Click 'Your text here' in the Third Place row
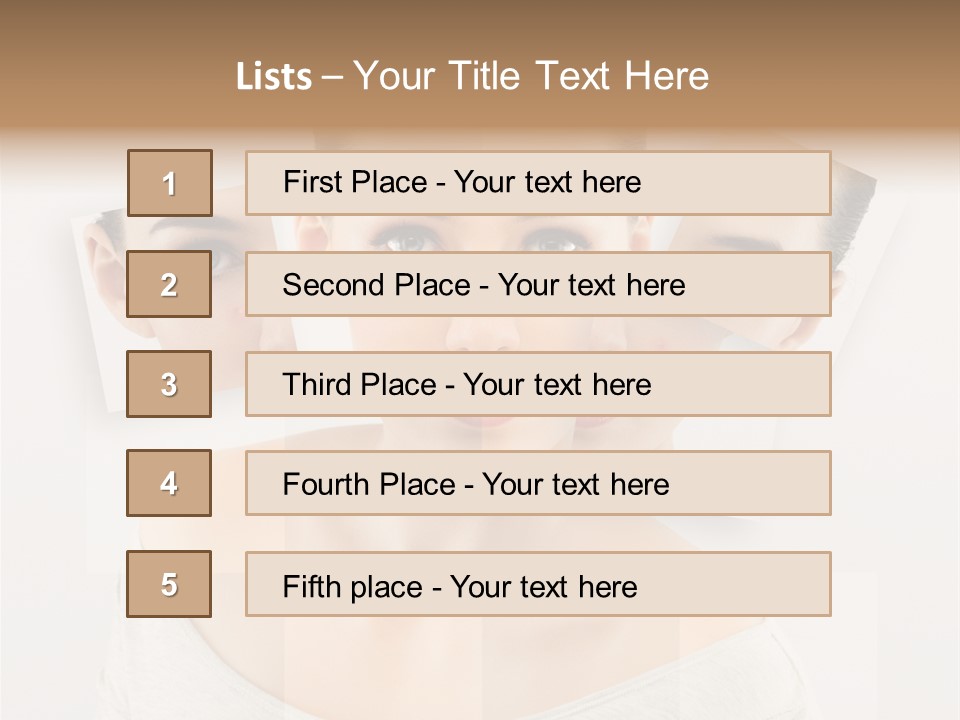 (557, 385)
